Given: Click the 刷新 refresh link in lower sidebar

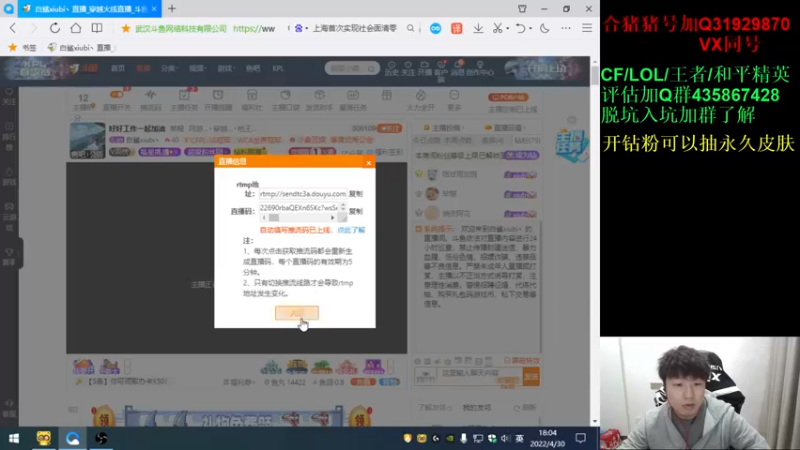Looking at the screenshot, I should tap(526, 408).
